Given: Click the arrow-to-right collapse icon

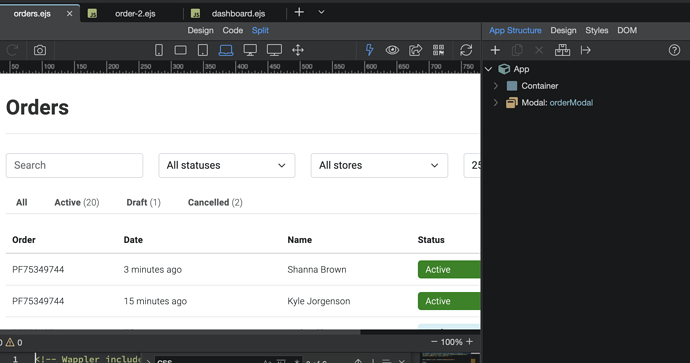Looking at the screenshot, I should pos(585,50).
